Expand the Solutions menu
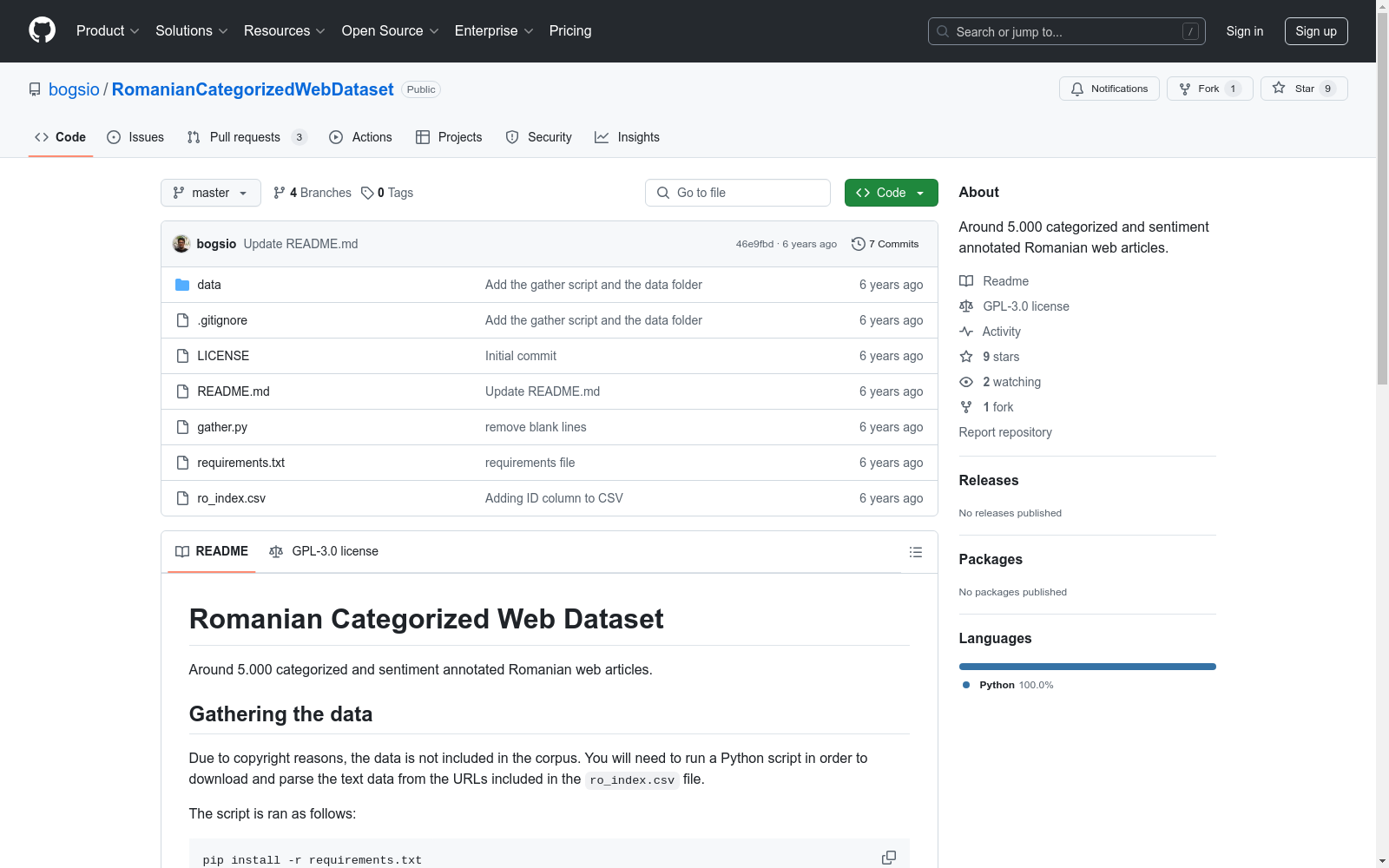 click(192, 30)
